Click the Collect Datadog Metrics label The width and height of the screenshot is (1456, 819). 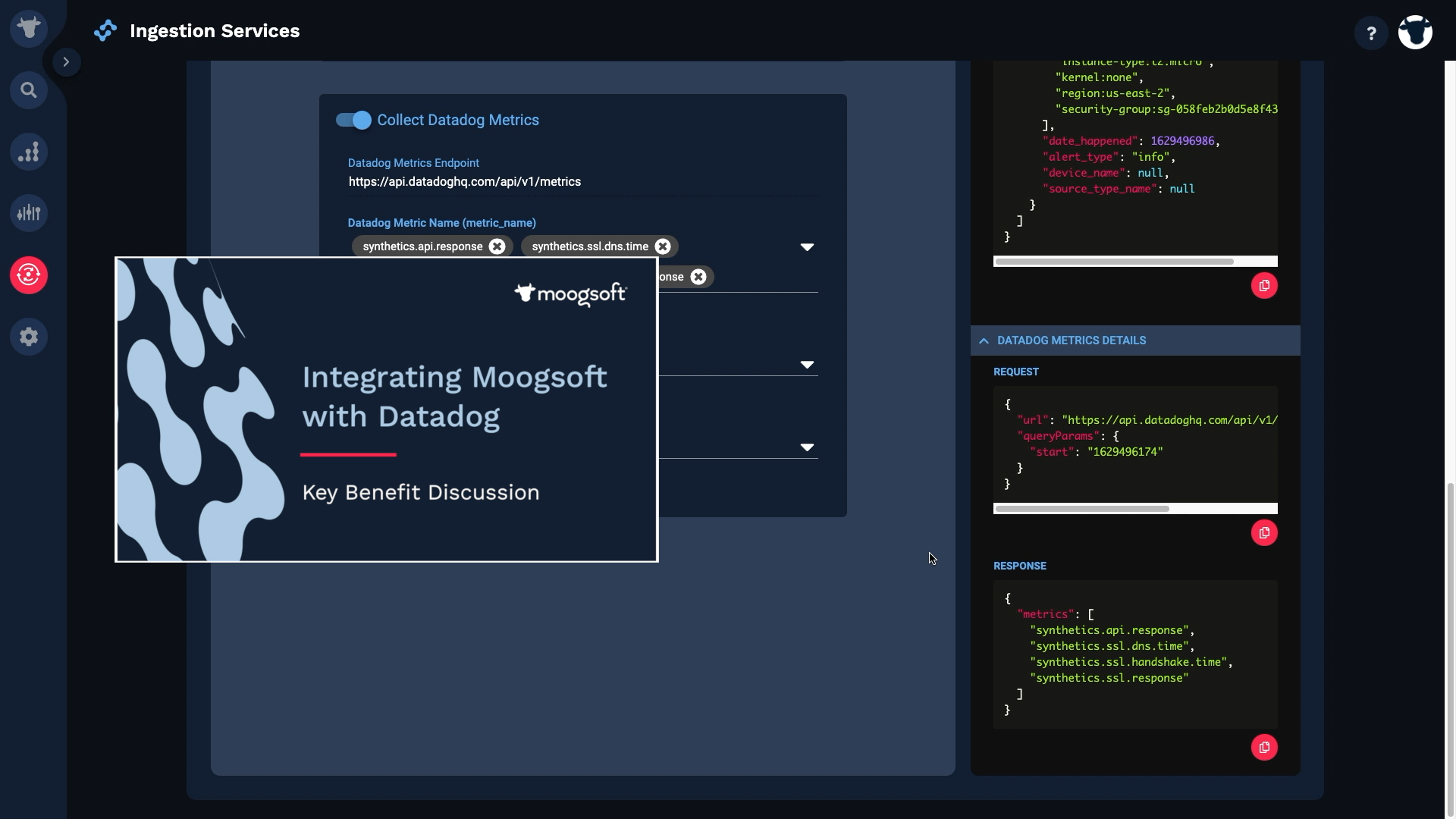[458, 120]
